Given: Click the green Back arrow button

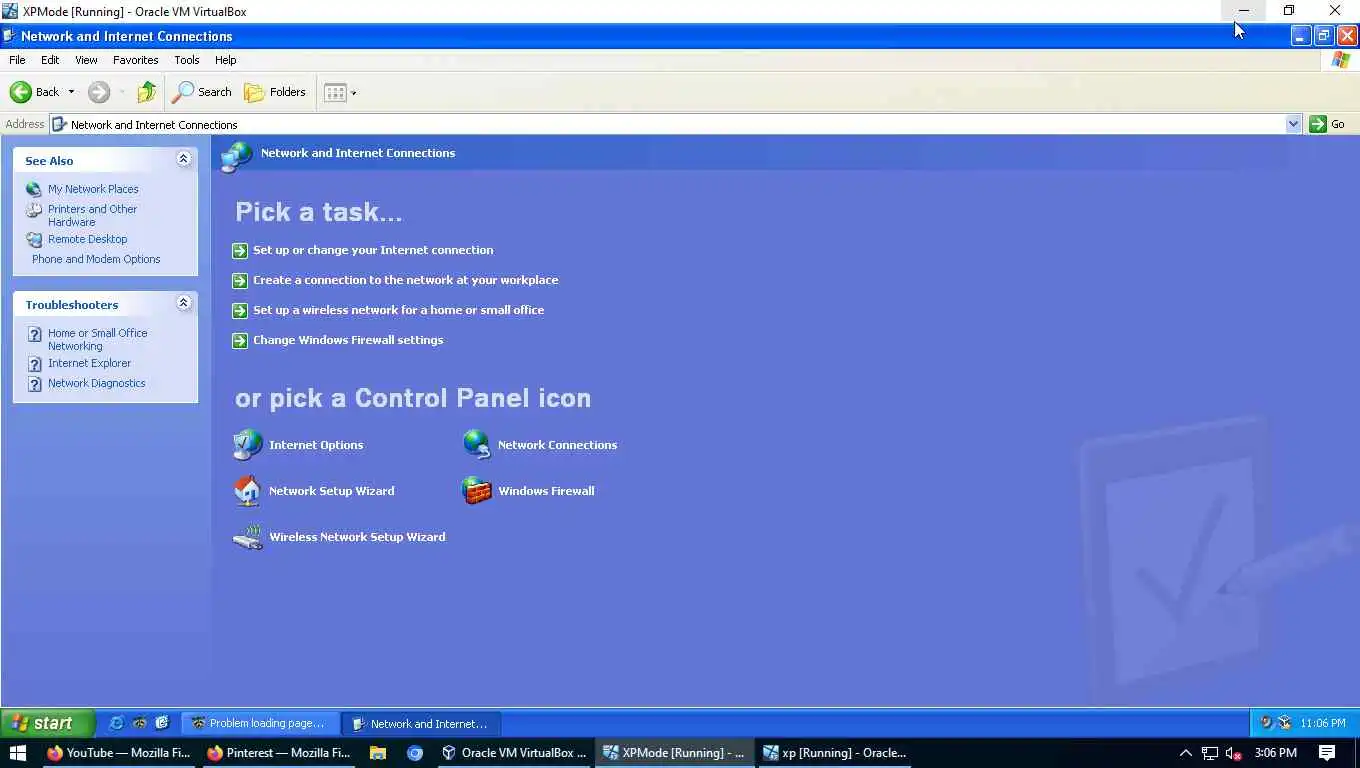Looking at the screenshot, I should tap(21, 92).
